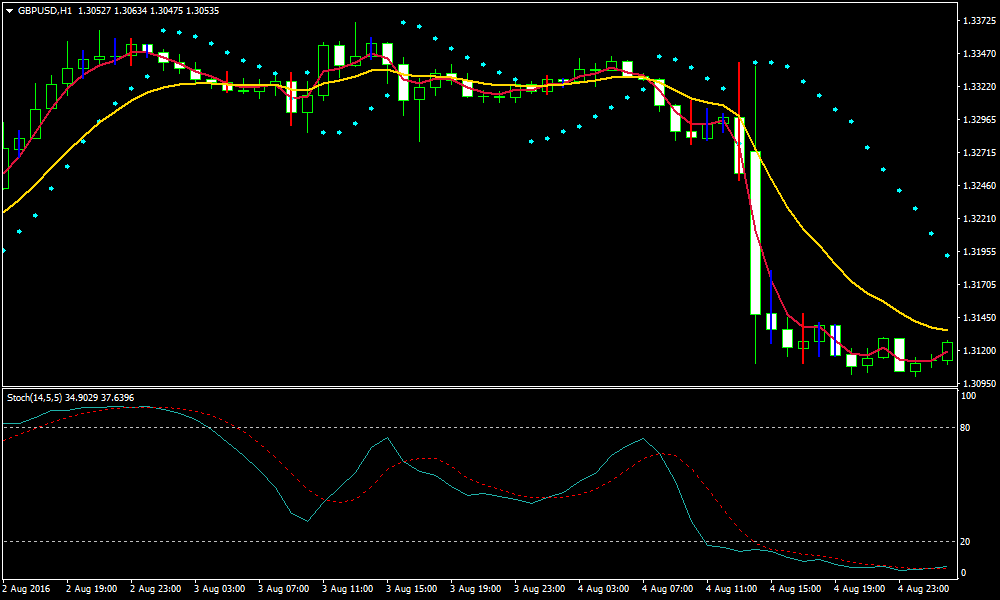Click the 2 Aug 2016 date label
The width and height of the screenshot is (1000, 600).
click(x=27, y=590)
